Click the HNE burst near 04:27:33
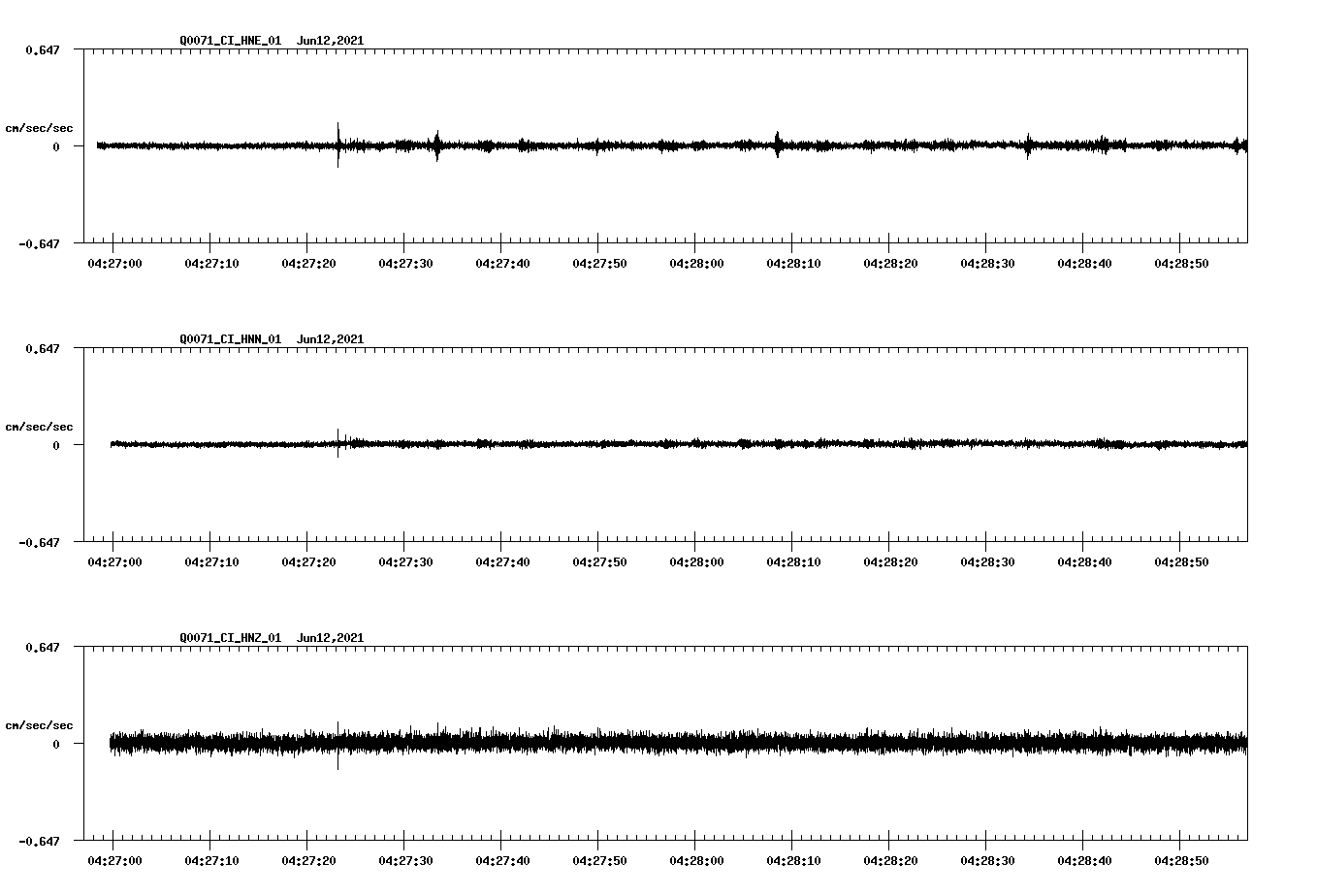1317x896 pixels. tap(437, 145)
